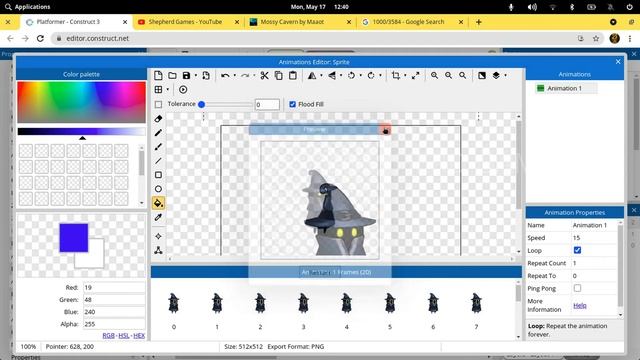Play the animation preview
Image resolution: width=640 pixels, height=360 pixels.
pyautogui.click(x=183, y=89)
